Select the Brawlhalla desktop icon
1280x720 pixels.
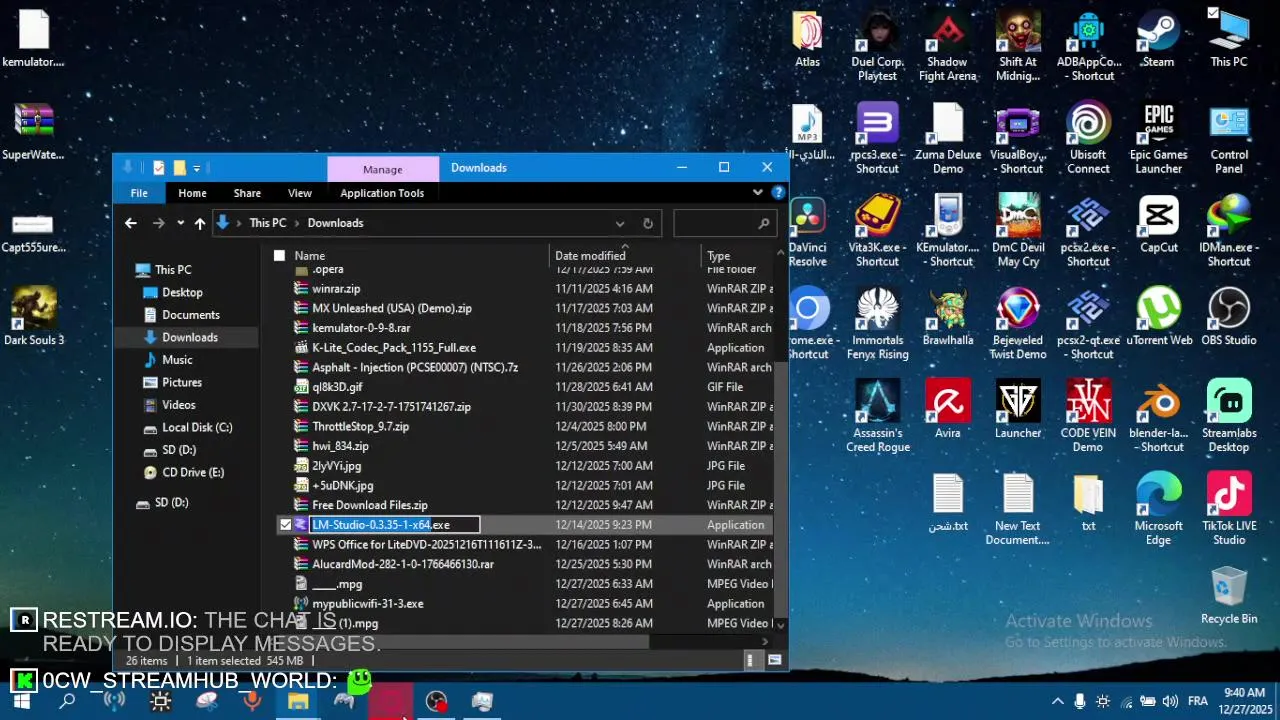coord(947,318)
